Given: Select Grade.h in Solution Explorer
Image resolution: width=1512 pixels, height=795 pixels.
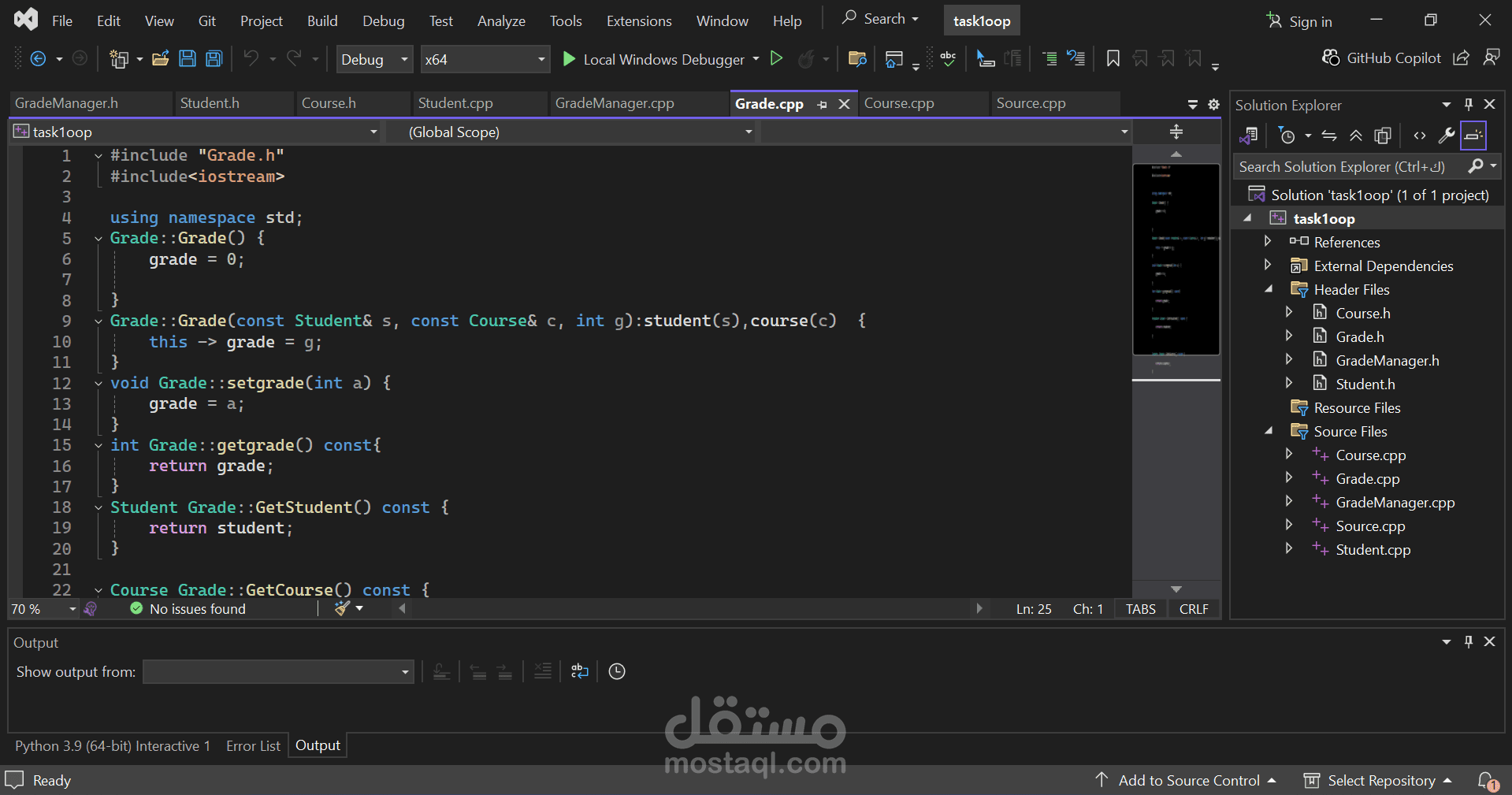Looking at the screenshot, I should pyautogui.click(x=1360, y=336).
